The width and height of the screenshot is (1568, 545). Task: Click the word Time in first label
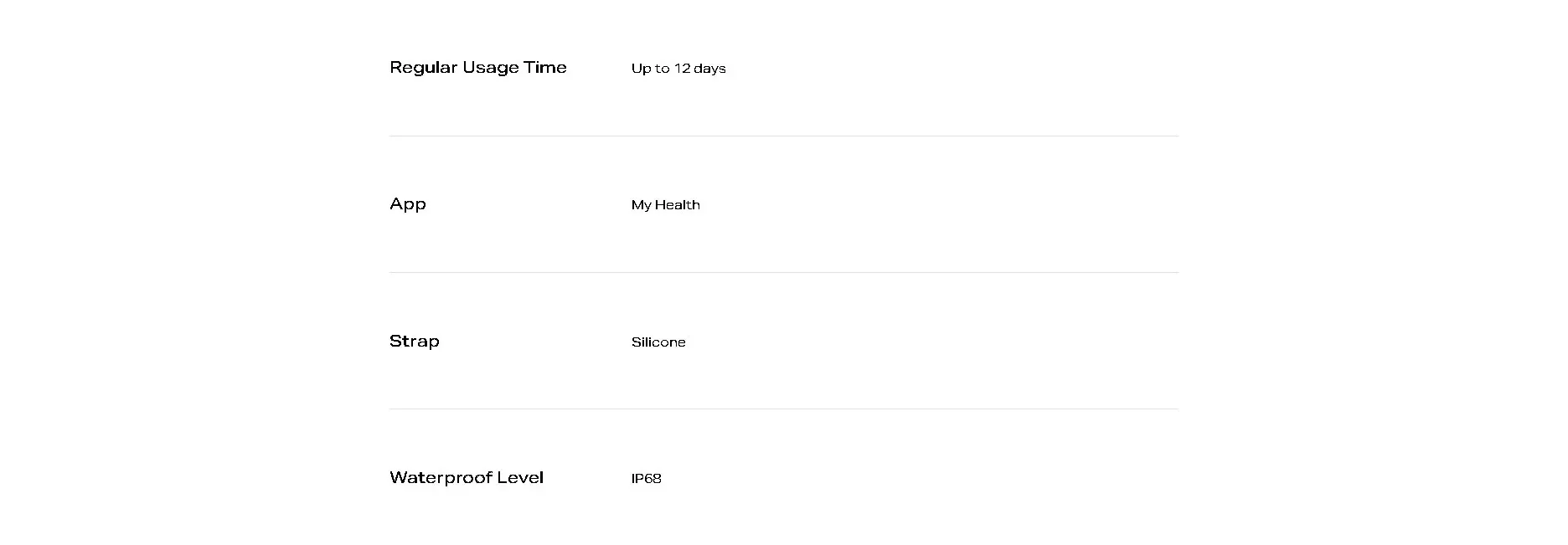545,67
